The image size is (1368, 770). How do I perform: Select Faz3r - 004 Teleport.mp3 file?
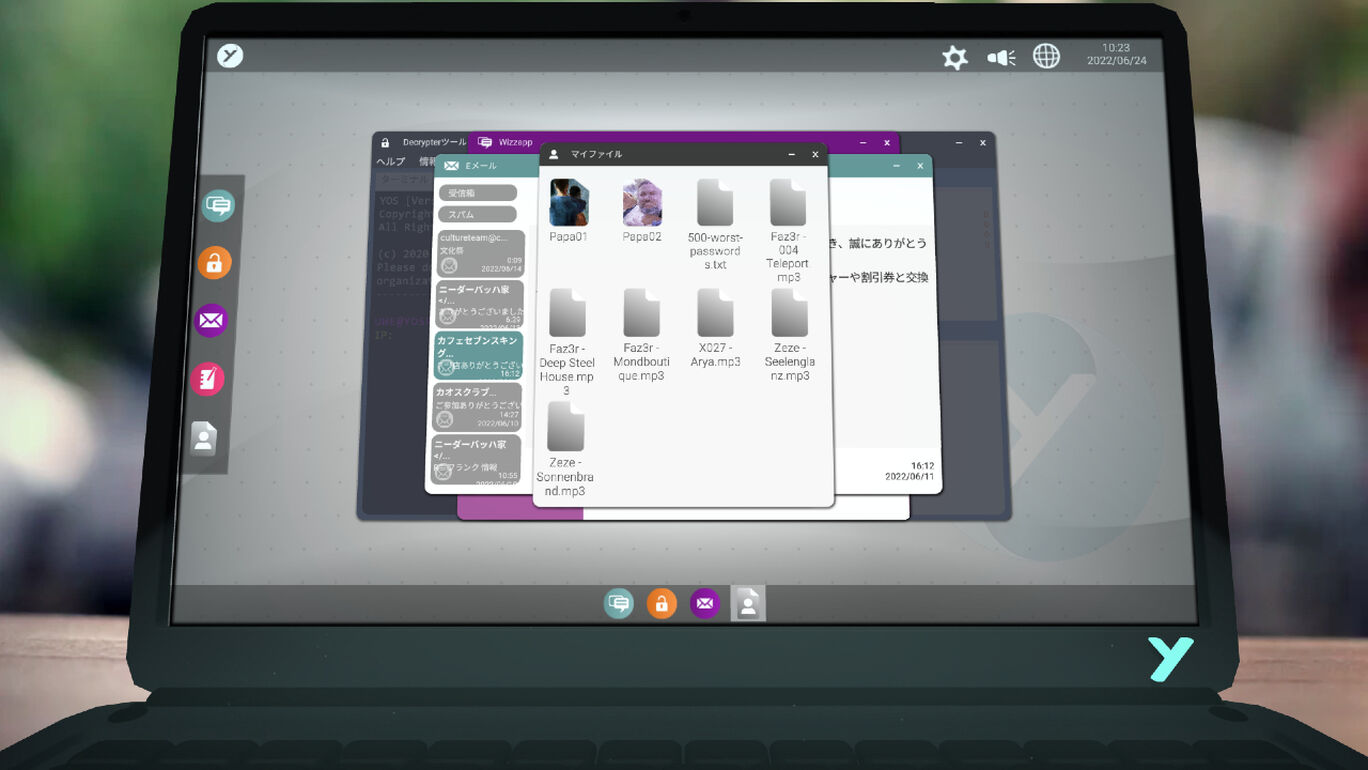(788, 231)
